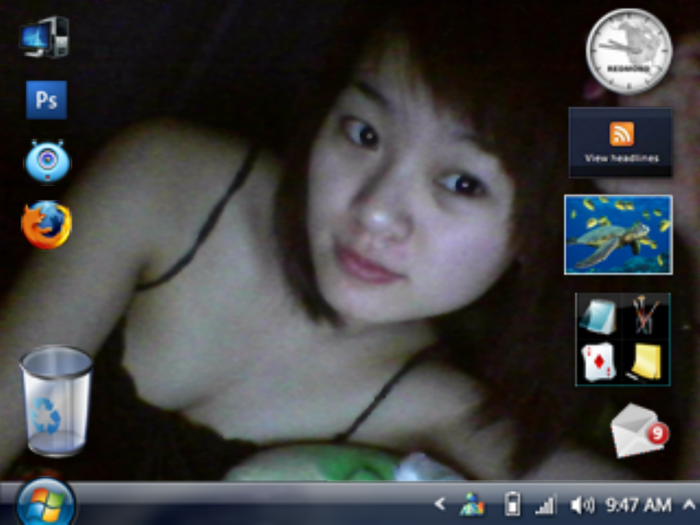Open the mail gadget with 9 unread

pos(638,431)
